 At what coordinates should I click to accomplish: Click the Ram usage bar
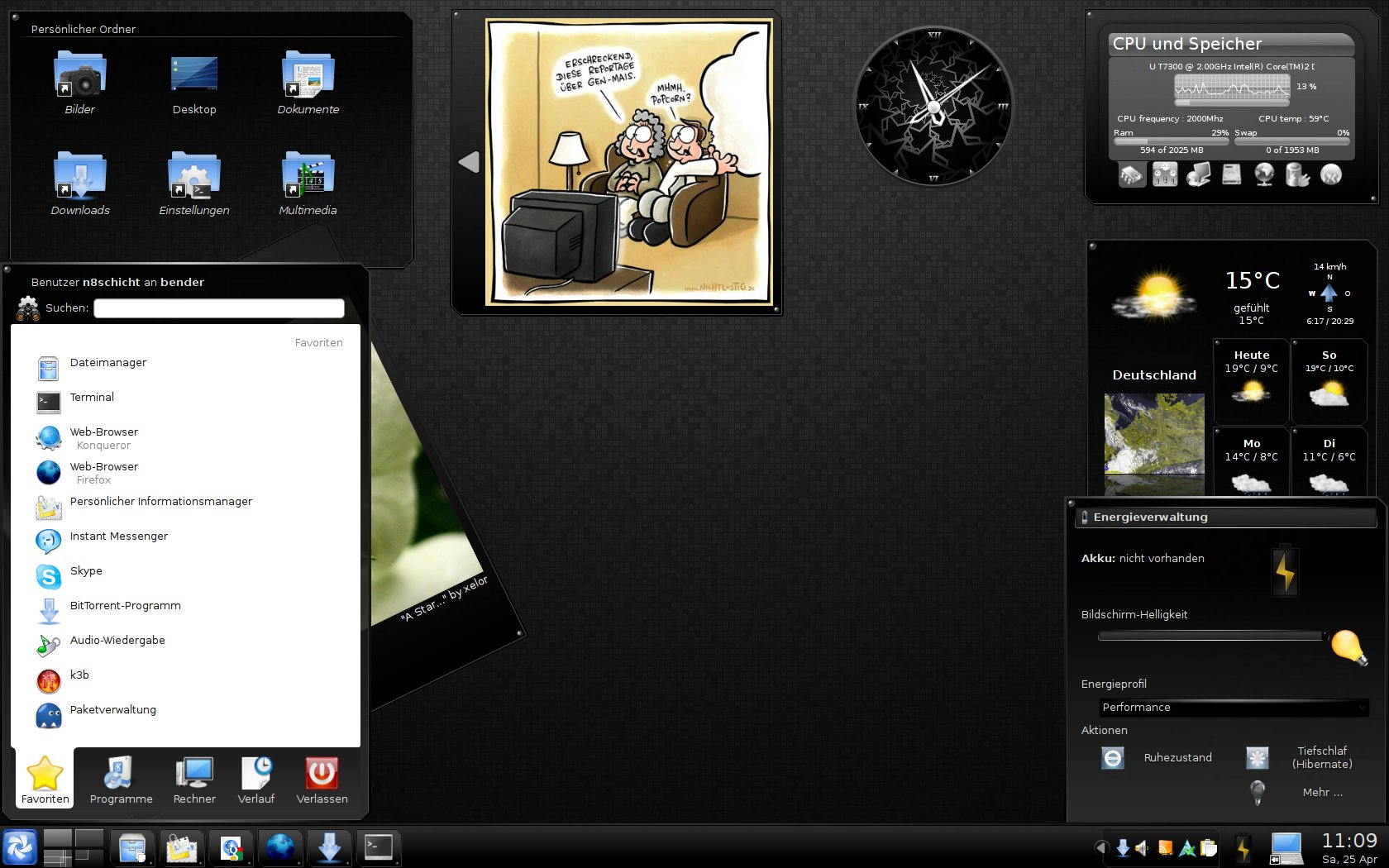tap(1171, 141)
